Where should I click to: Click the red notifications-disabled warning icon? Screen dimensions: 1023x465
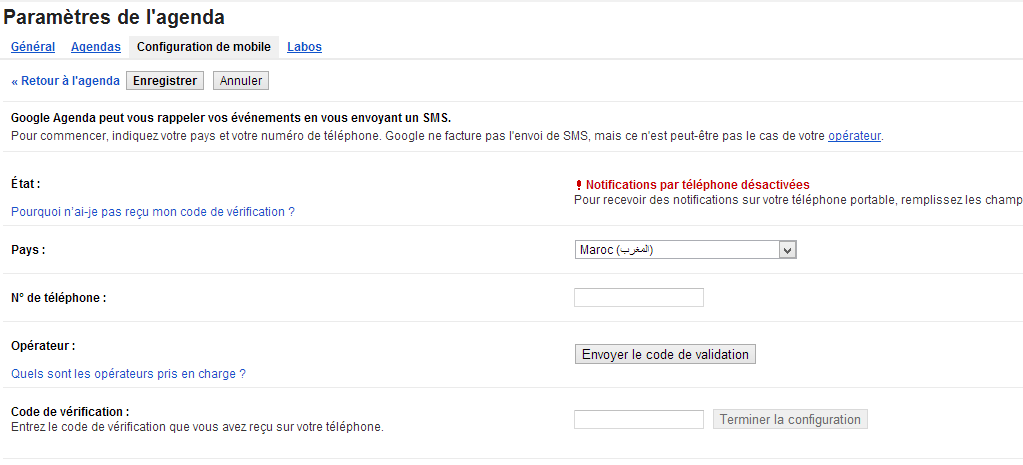[578, 185]
